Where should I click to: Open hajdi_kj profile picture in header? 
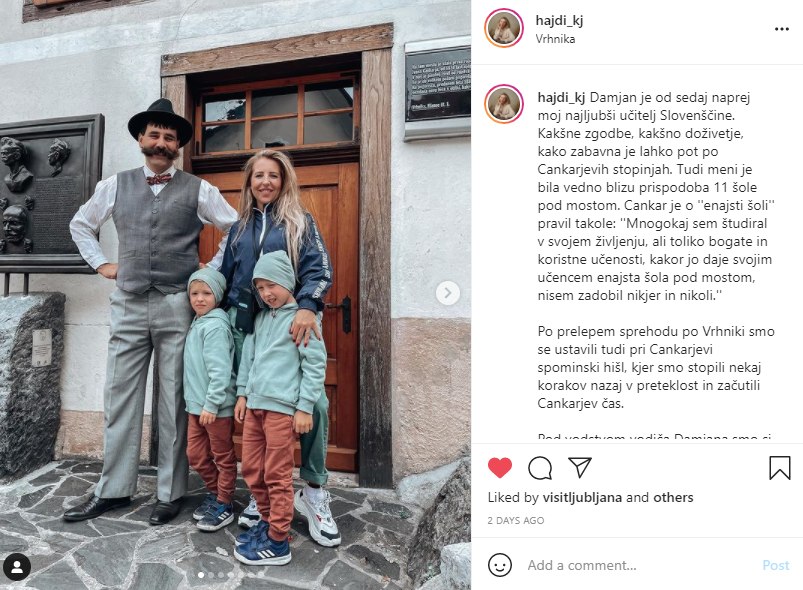(504, 28)
